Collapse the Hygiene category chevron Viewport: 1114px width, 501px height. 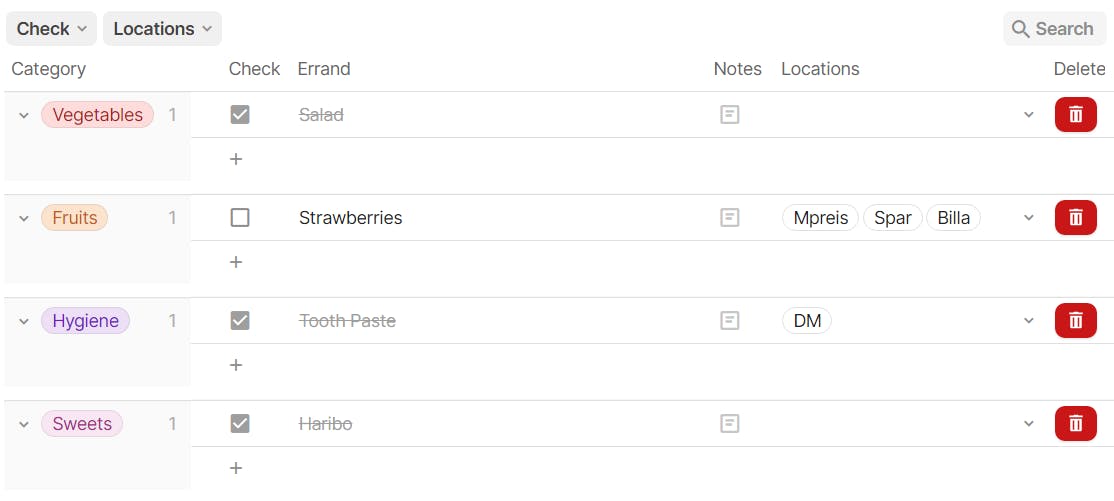[23, 321]
